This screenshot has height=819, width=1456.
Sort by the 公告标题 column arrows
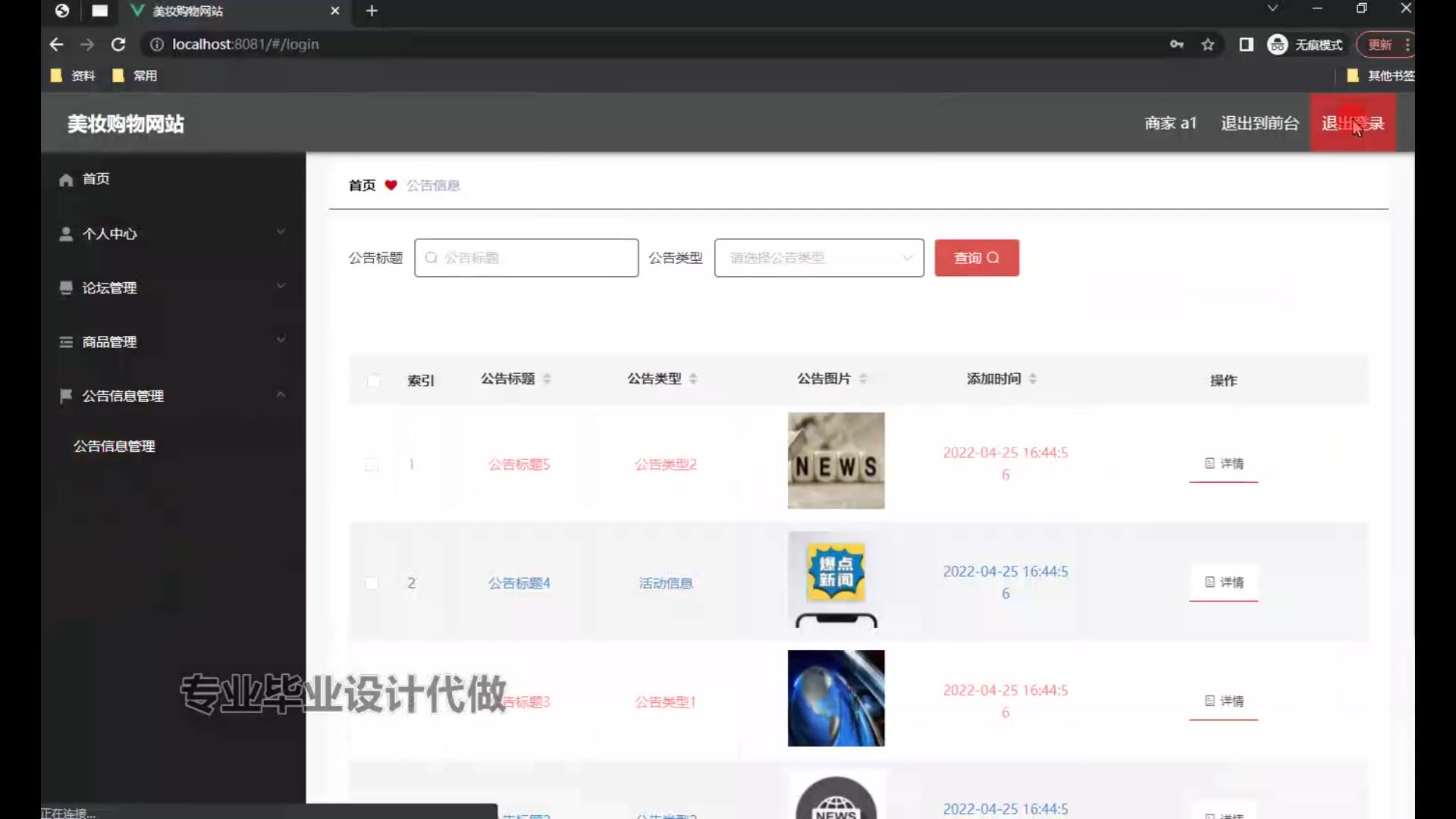(547, 378)
